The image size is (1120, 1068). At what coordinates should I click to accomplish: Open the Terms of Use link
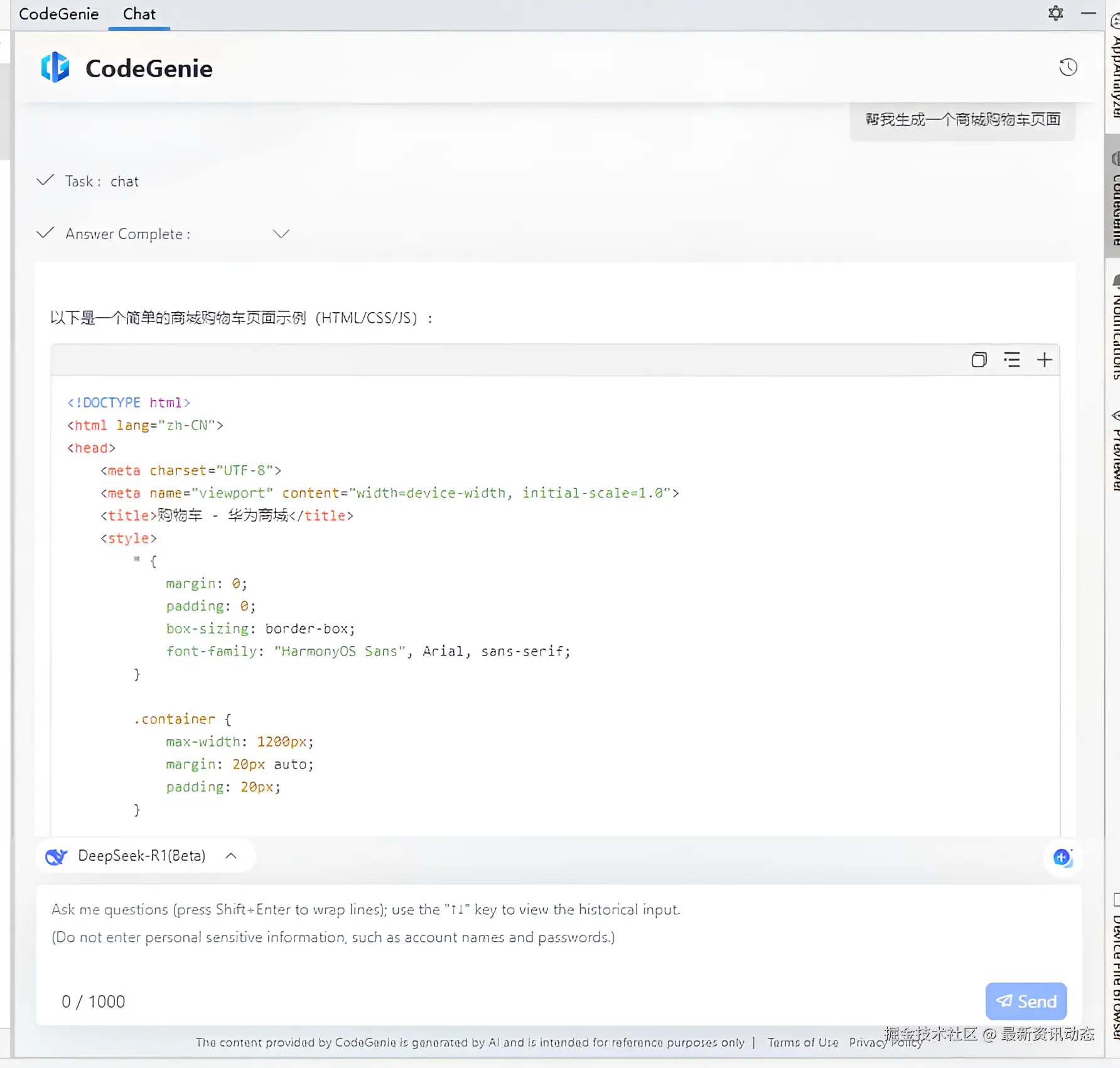click(x=803, y=1042)
